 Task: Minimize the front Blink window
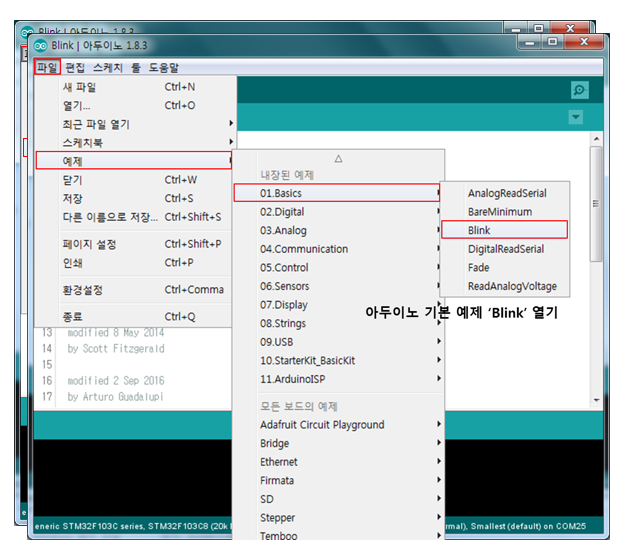pos(530,42)
